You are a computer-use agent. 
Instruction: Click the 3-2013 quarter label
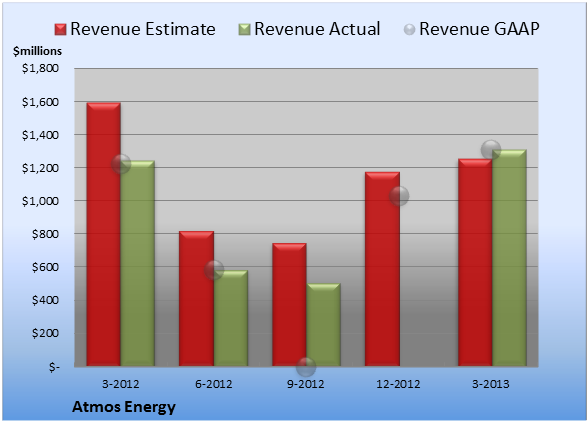491,384
